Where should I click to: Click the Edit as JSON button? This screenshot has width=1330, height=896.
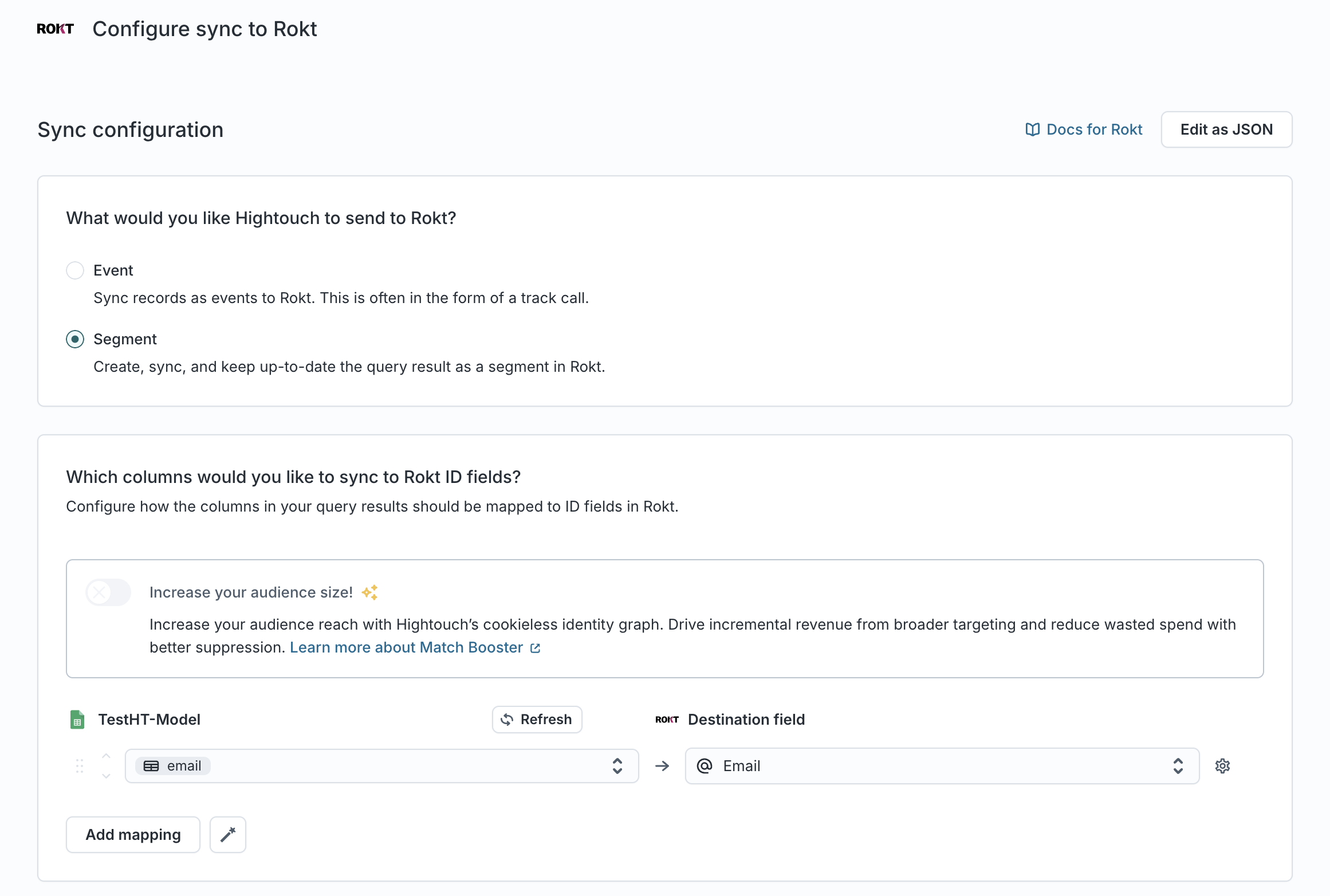[x=1226, y=129]
